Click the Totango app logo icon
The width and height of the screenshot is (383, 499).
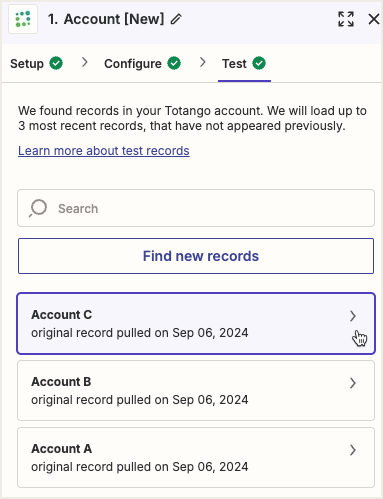[x=23, y=19]
